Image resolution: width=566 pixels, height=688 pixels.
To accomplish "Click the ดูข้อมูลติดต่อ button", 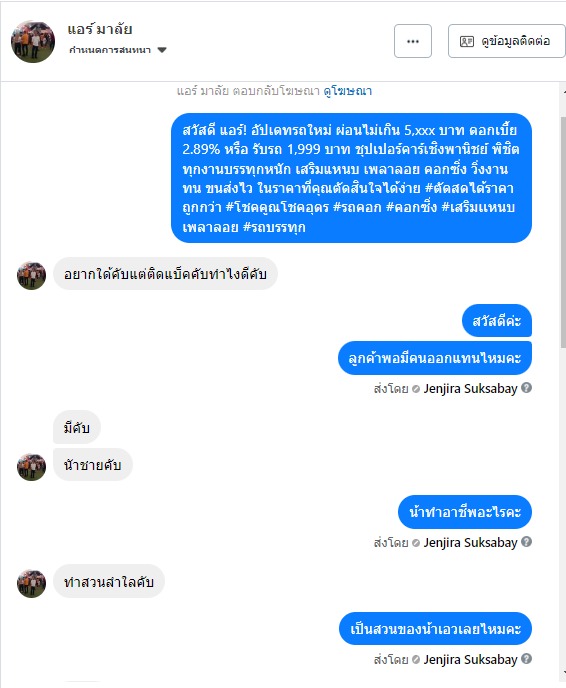I will [507, 41].
